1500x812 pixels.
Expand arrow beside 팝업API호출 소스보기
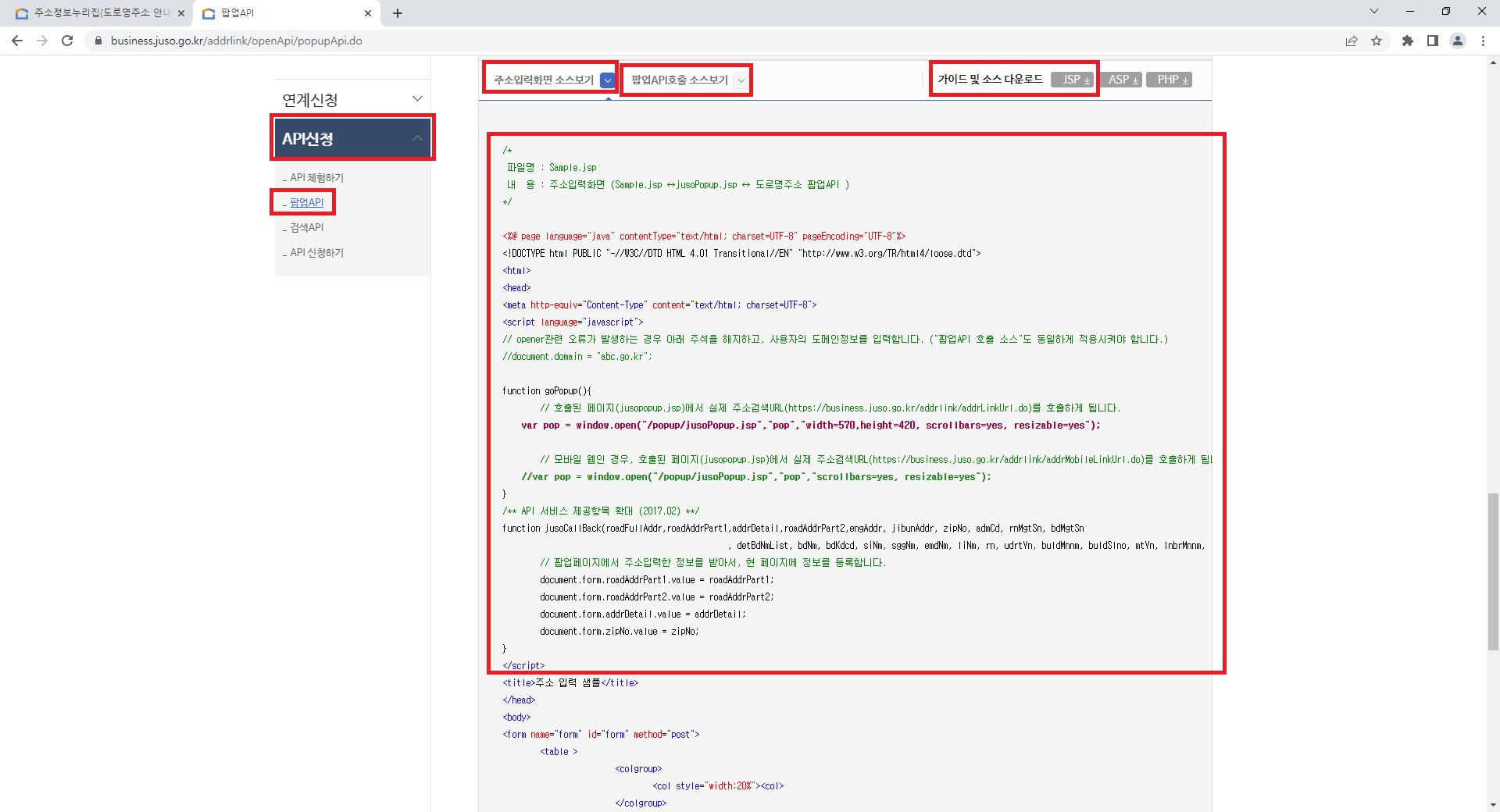coord(741,80)
